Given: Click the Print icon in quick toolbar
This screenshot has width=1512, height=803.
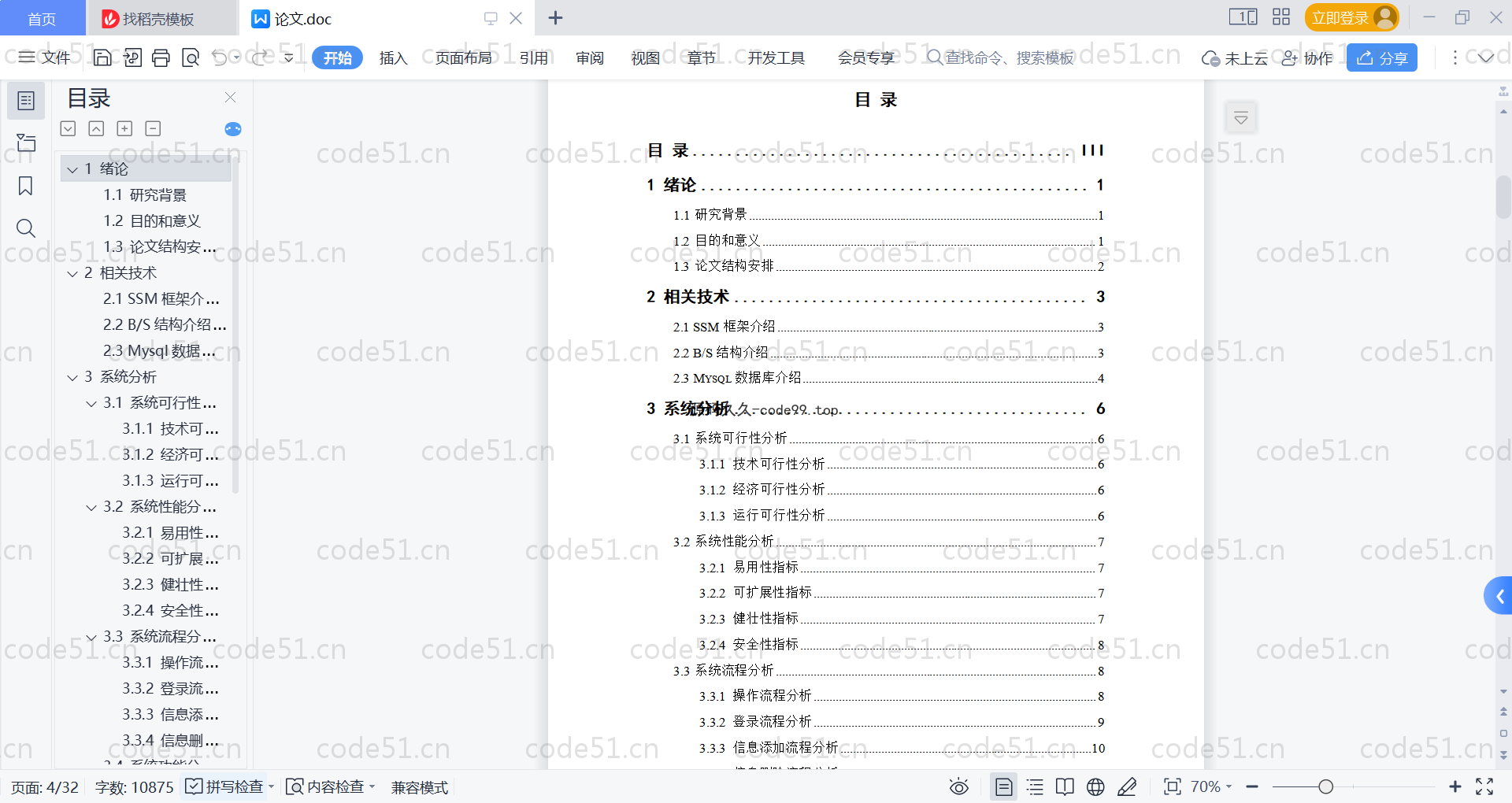Looking at the screenshot, I should pos(161,57).
